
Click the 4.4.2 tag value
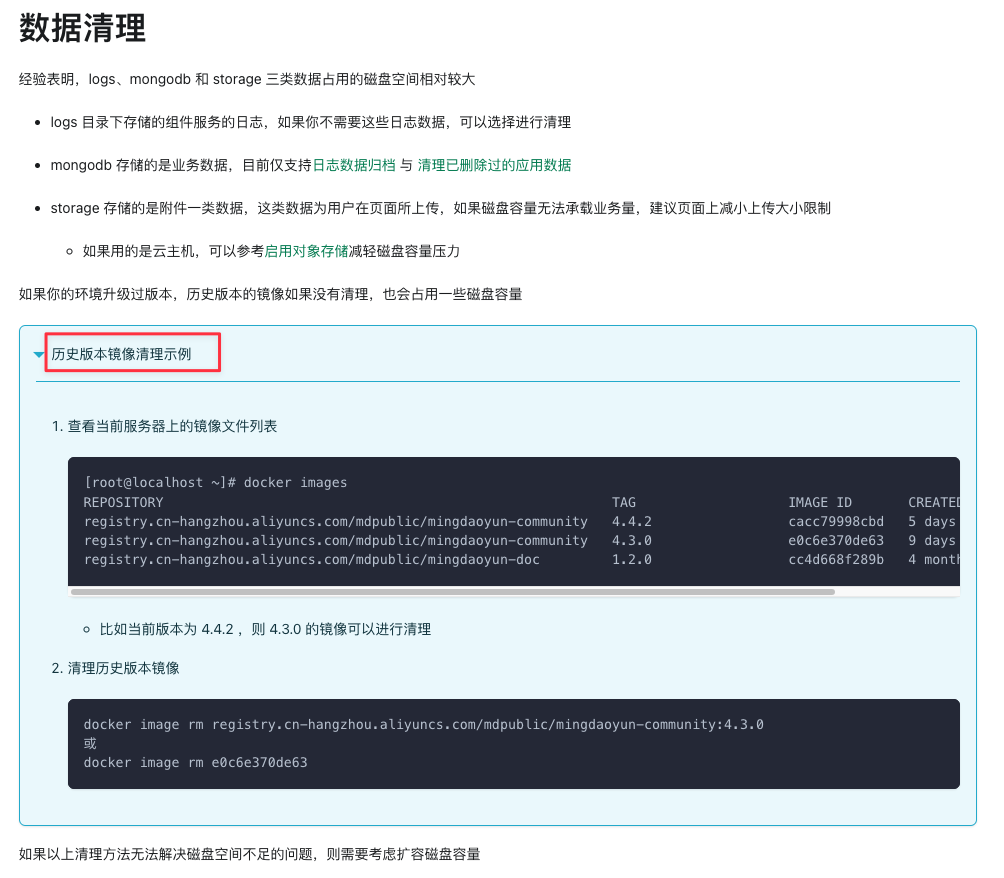(x=631, y=521)
